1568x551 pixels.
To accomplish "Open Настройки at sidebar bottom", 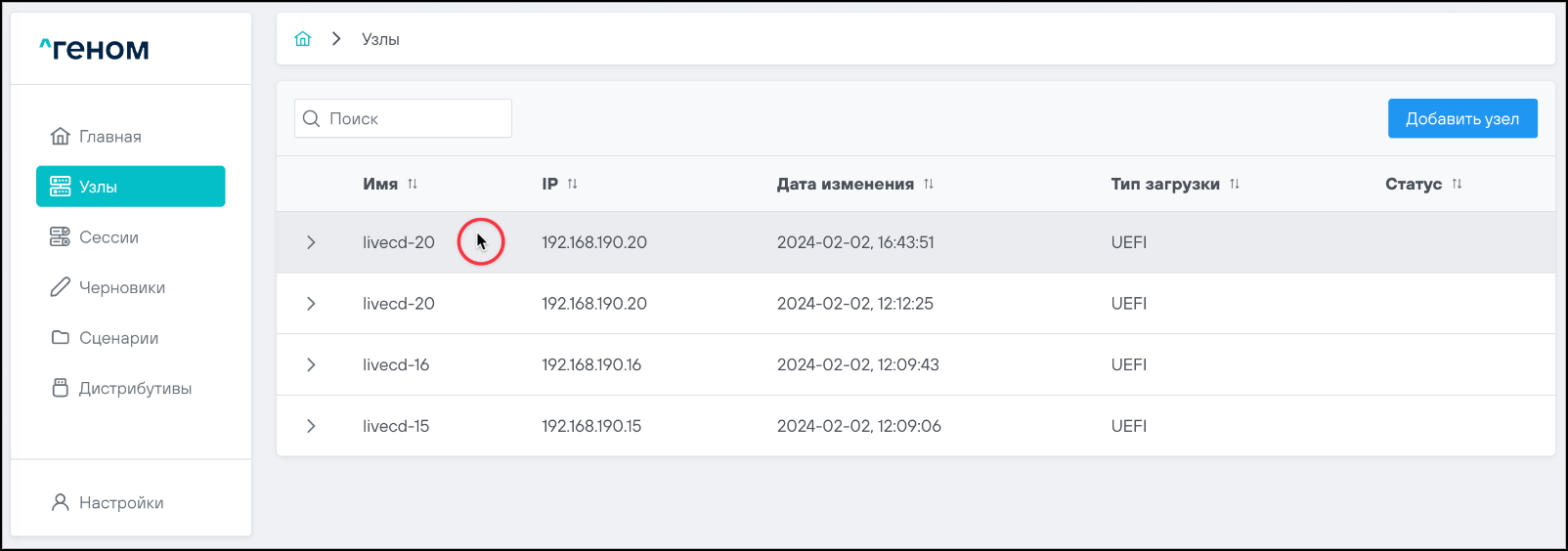I will click(120, 502).
